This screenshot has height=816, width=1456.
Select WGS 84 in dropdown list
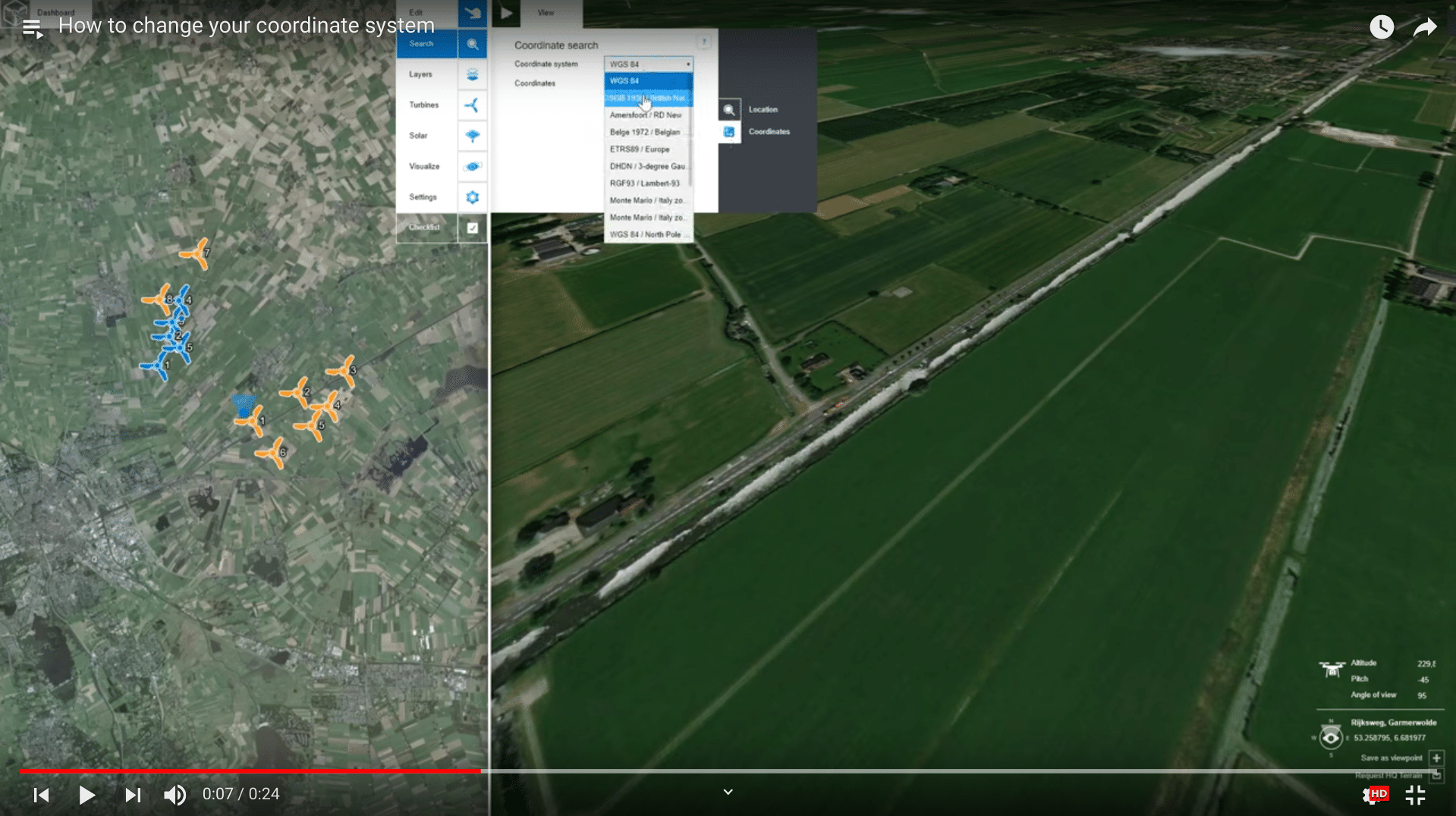(x=649, y=81)
